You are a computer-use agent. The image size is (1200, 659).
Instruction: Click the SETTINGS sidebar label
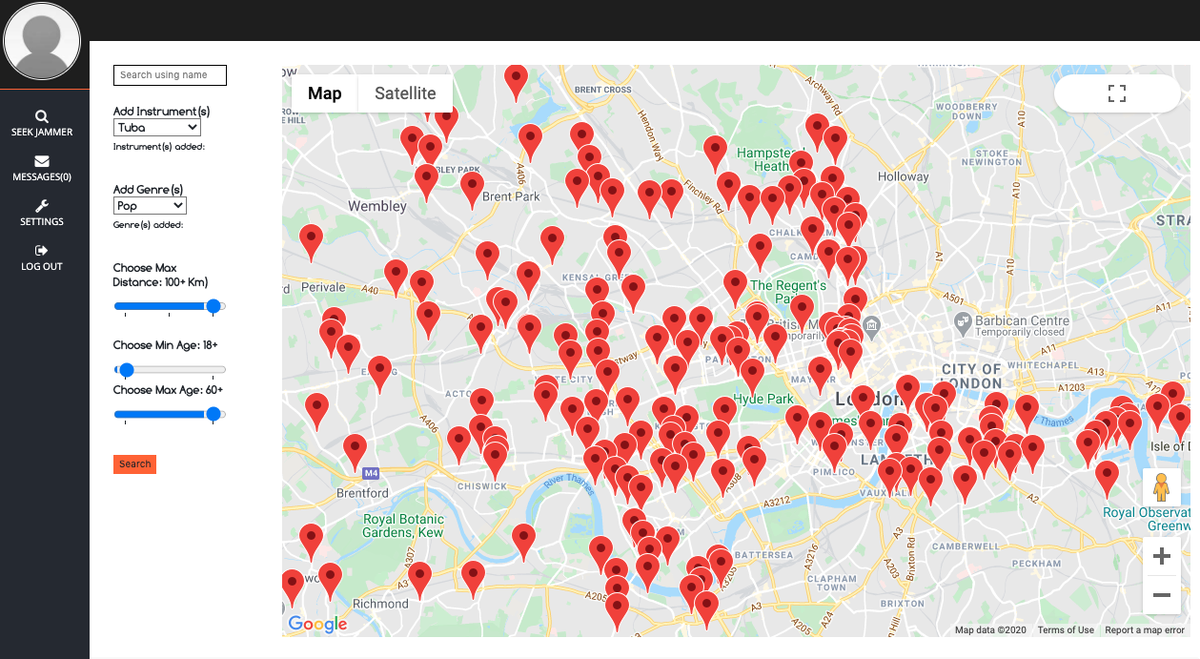42,222
